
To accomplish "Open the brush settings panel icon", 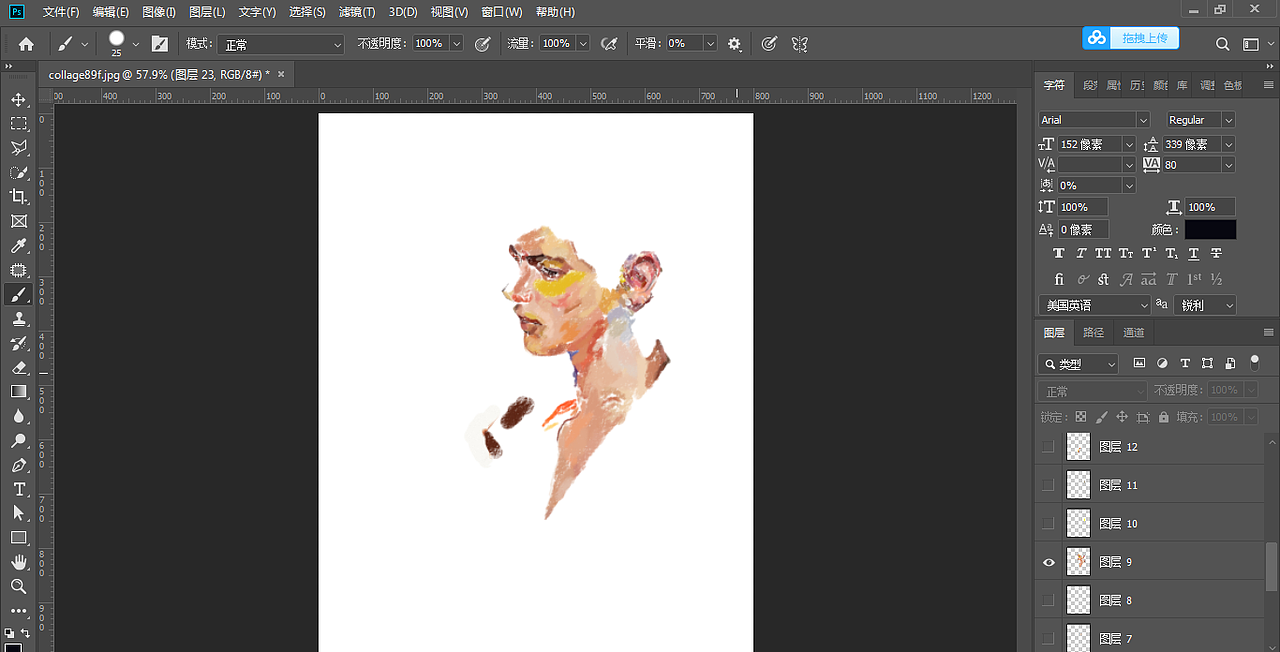I will (x=160, y=44).
